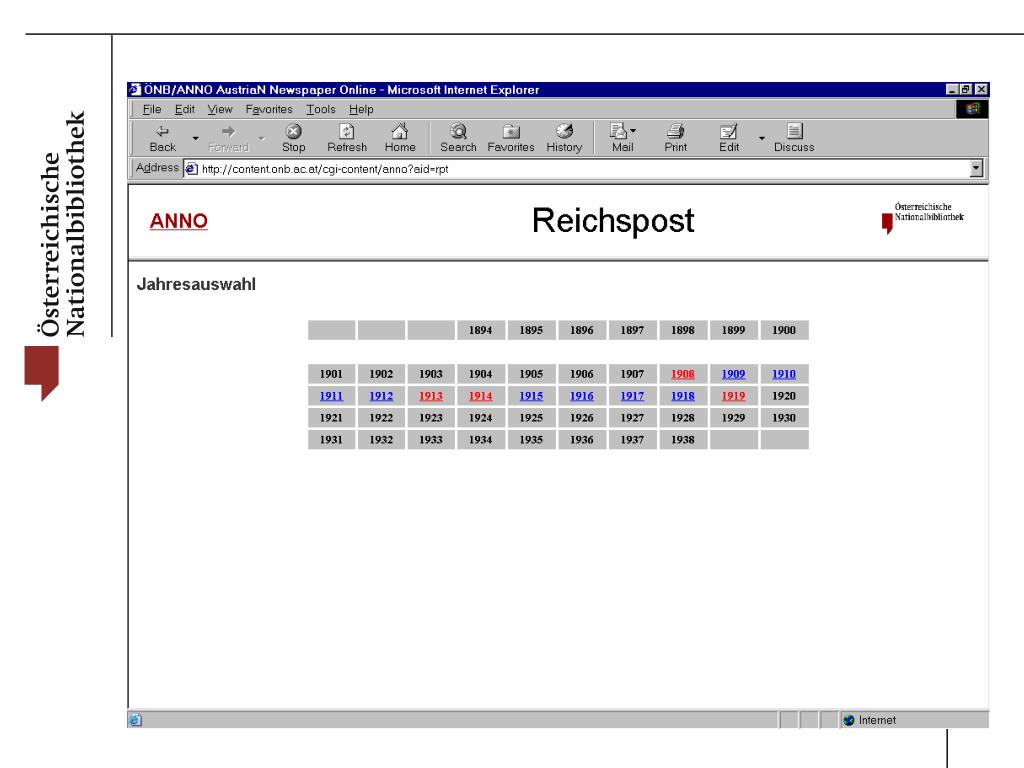Click Österreichische Nationalbibliothek logo in page header
Screen dimensions: 1024x768
[x=923, y=217]
